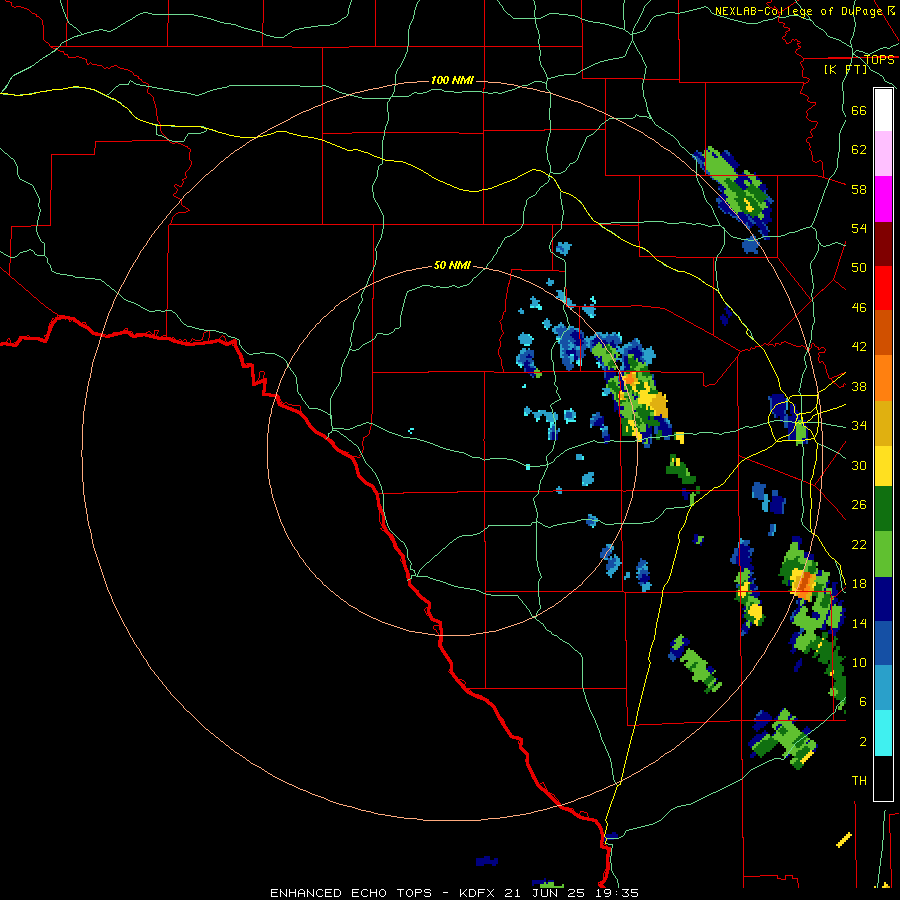900x900 pixels.
Task: Select the dark green legend swatch
Action: click(x=883, y=509)
